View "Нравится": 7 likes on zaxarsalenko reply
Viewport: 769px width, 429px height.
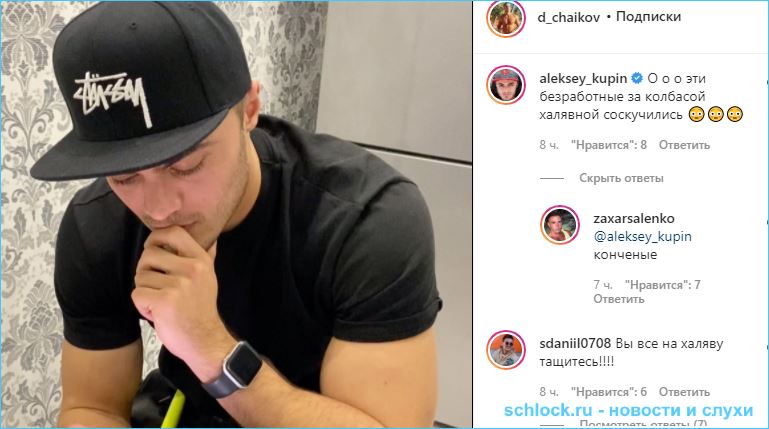(x=663, y=285)
